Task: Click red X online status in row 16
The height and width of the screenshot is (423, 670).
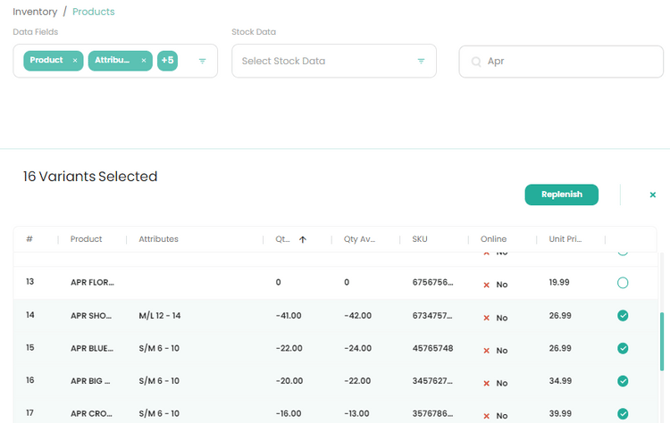Action: (486, 382)
